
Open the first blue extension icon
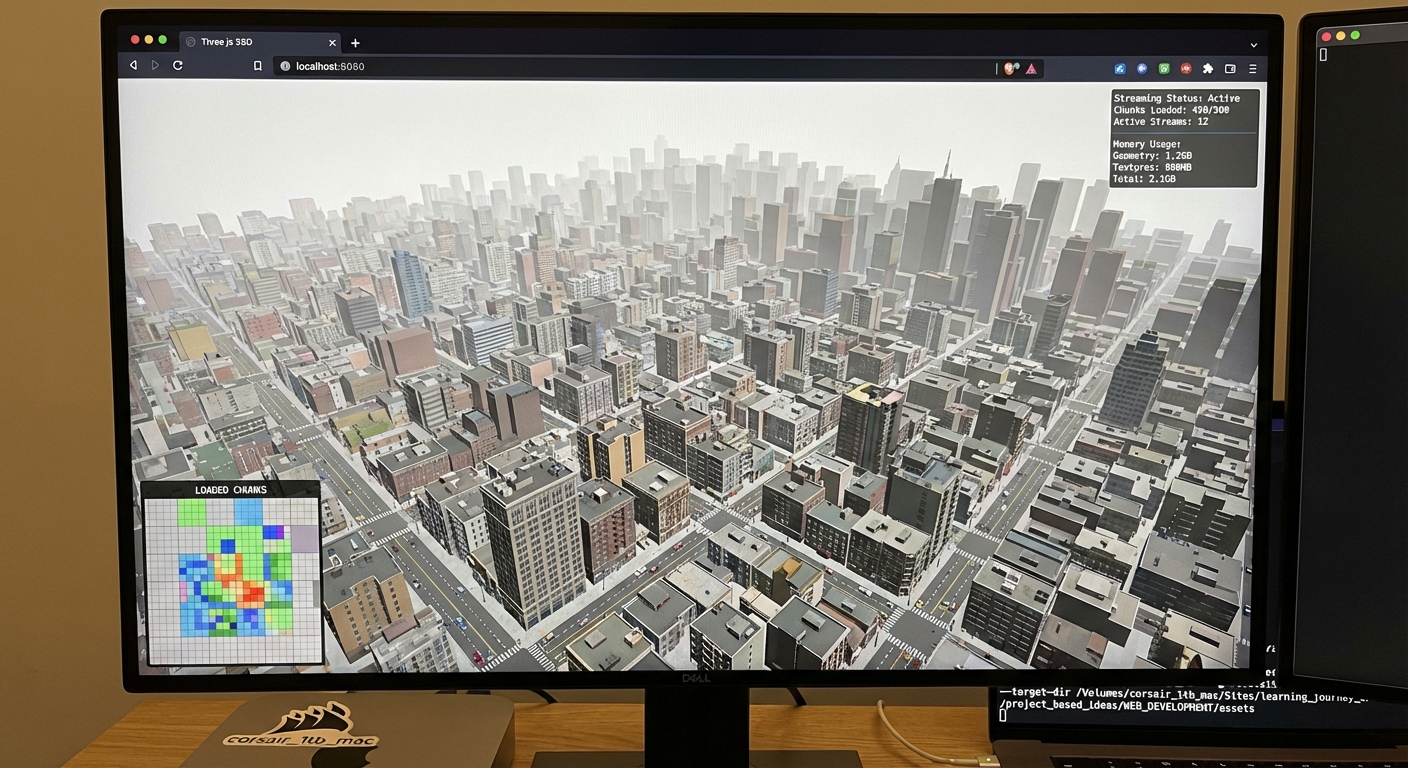click(1120, 68)
